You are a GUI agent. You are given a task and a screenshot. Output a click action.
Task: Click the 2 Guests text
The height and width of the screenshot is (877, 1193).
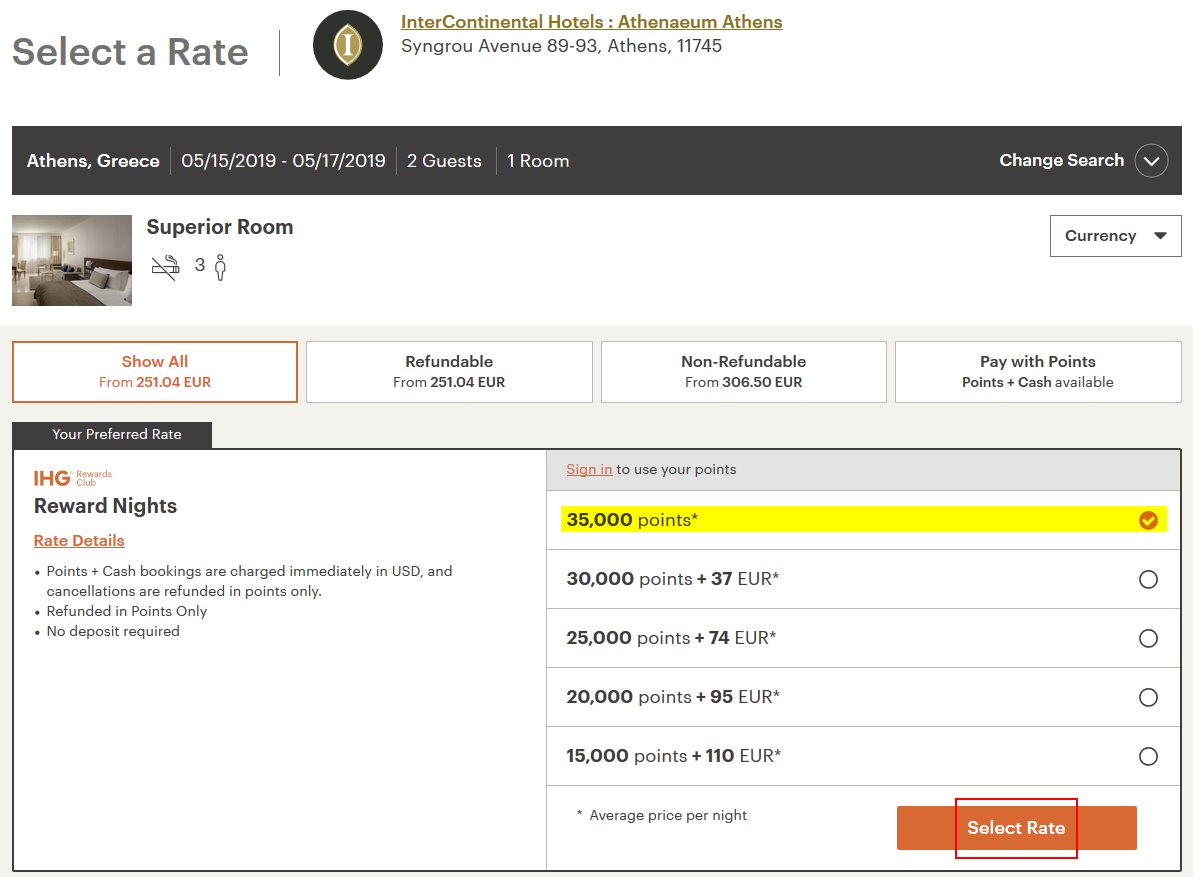444,161
